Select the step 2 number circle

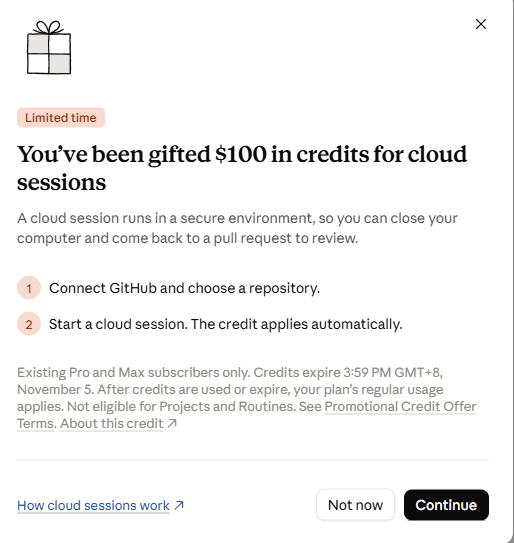coord(29,324)
